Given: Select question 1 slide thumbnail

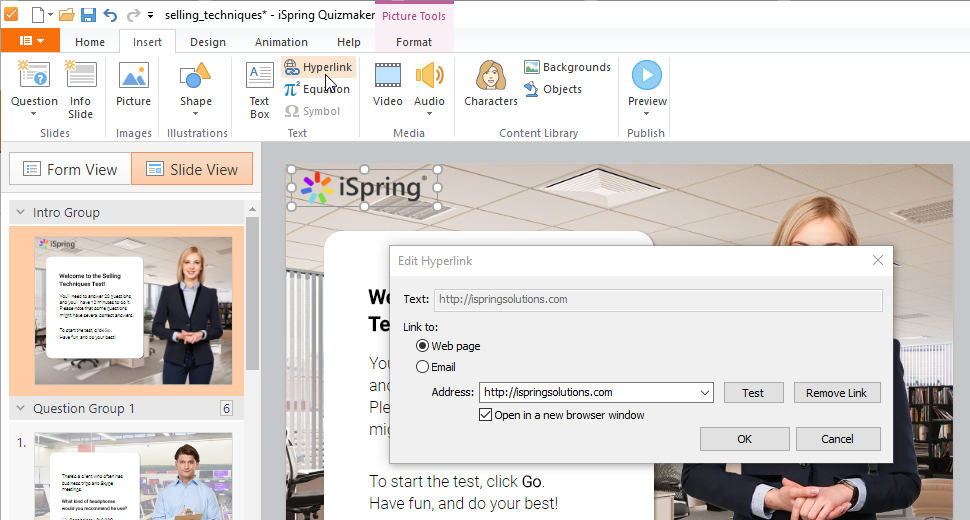Looking at the screenshot, I should click(x=133, y=476).
